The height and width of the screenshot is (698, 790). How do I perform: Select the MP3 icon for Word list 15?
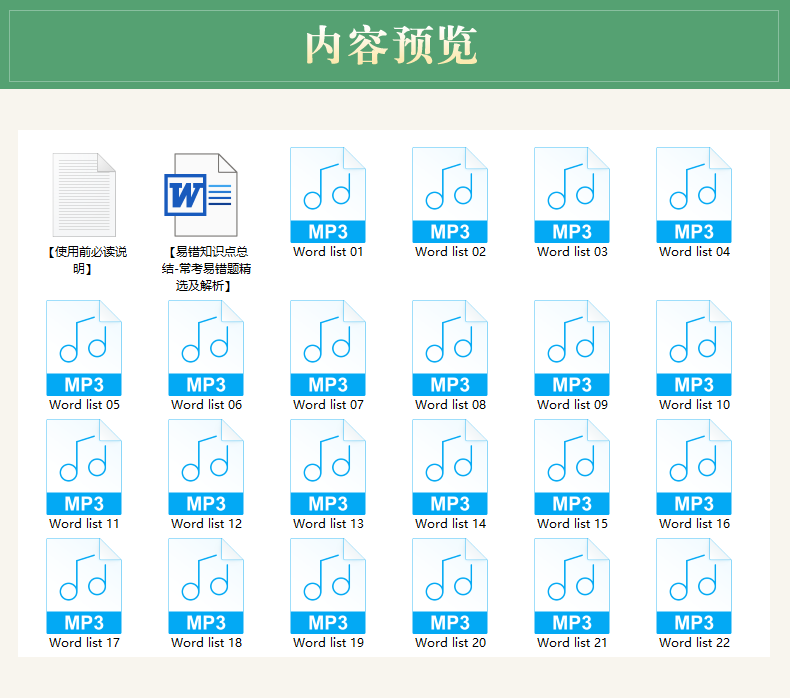click(x=572, y=467)
